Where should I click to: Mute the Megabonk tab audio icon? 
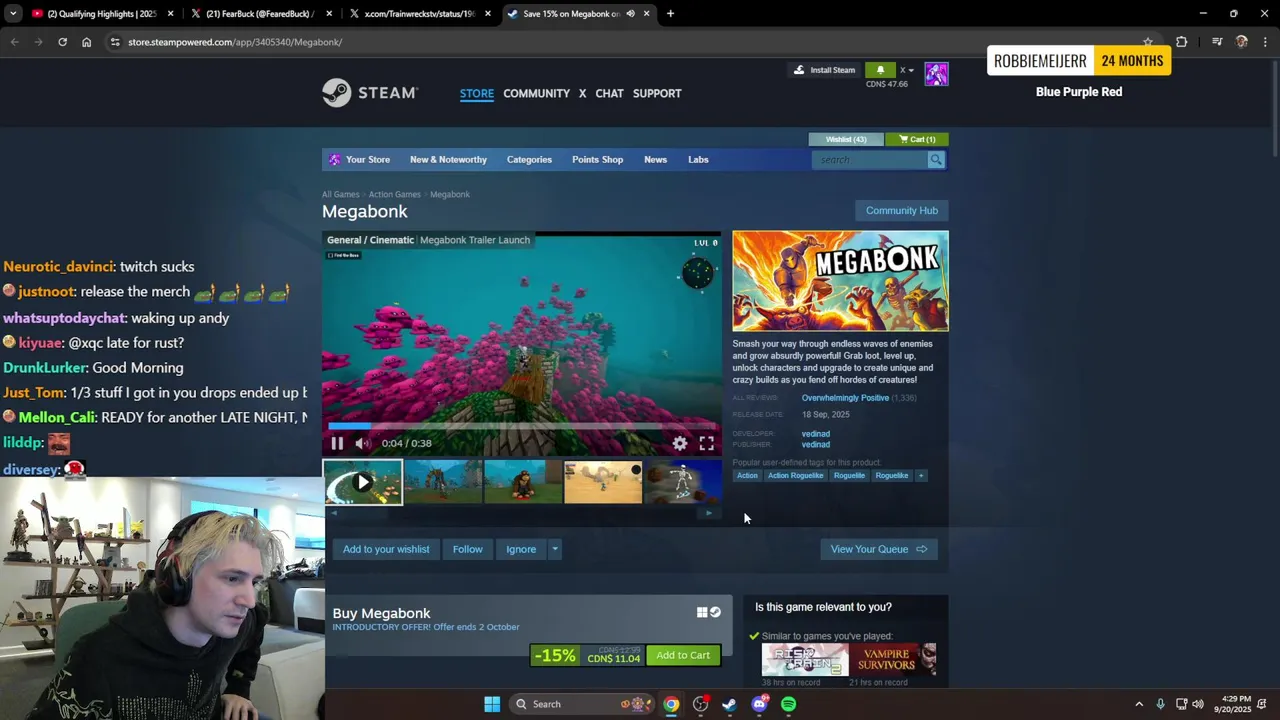630,14
